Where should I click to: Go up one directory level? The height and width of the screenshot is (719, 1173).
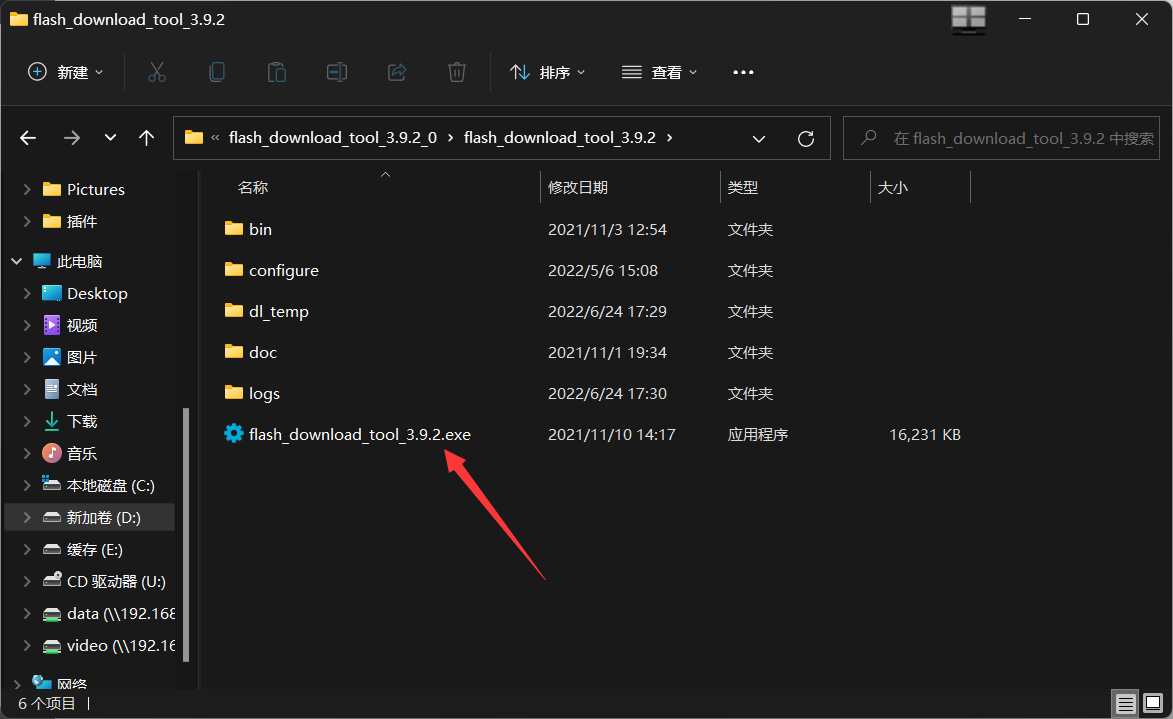click(x=147, y=138)
